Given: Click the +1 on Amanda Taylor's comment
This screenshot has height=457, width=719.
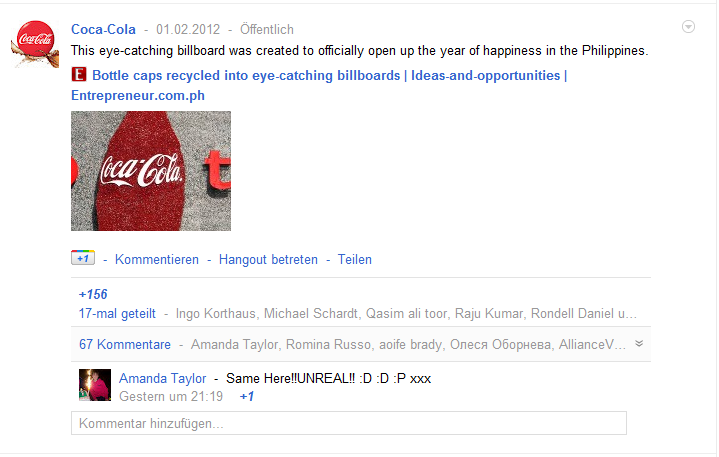Looking at the screenshot, I should [247, 396].
